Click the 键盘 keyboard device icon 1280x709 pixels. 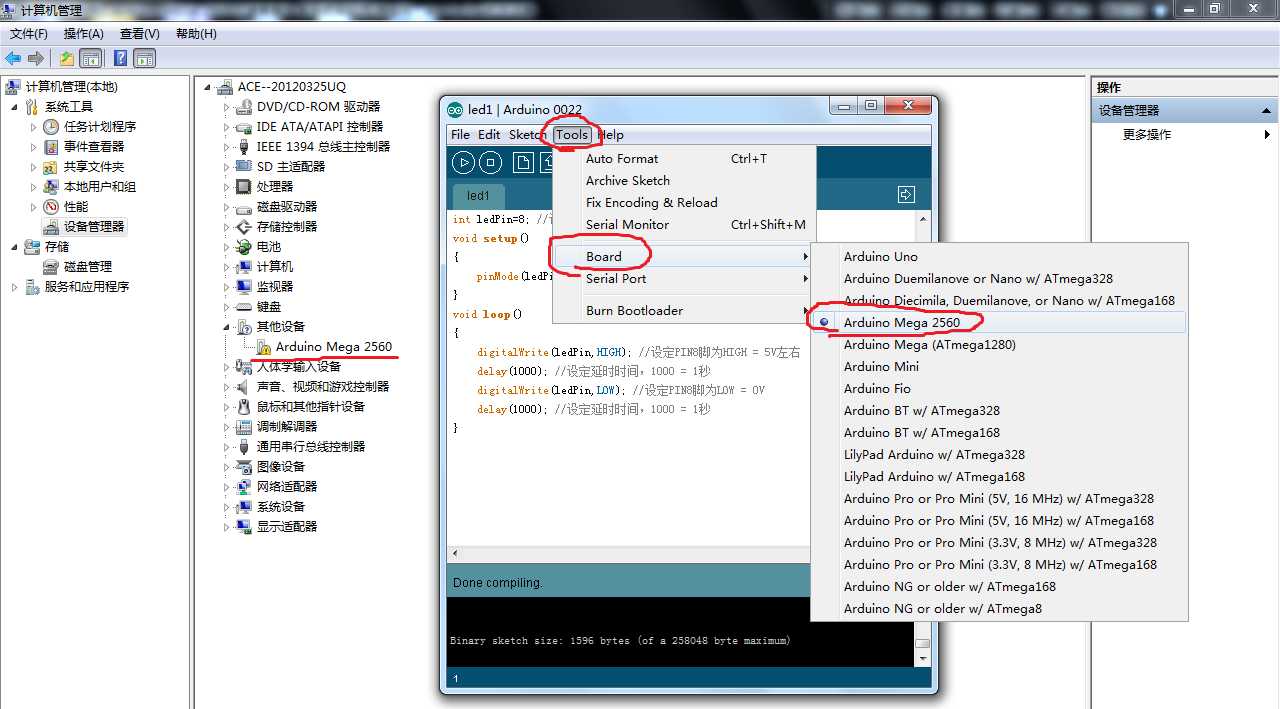click(243, 307)
